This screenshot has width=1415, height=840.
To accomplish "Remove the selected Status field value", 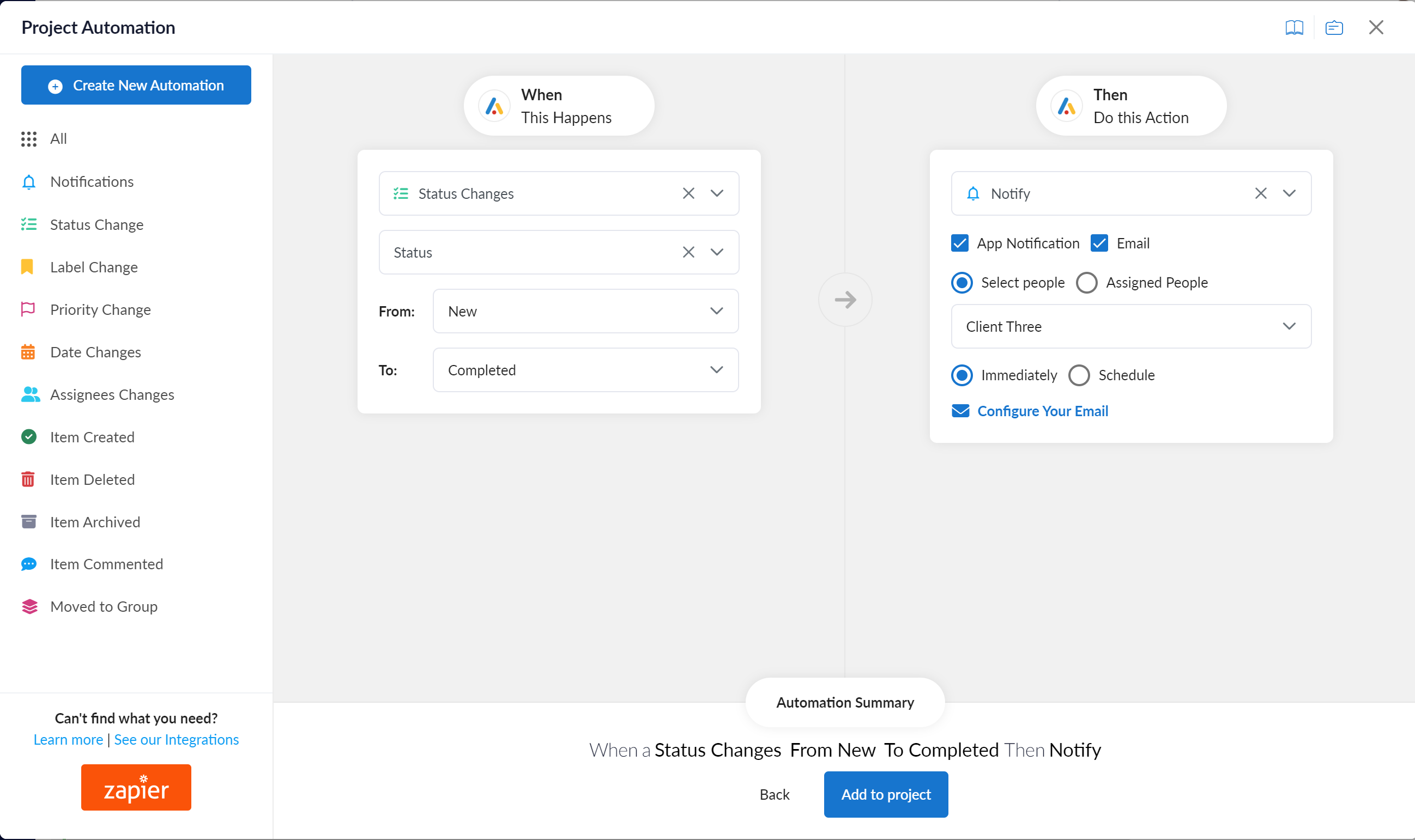I will 688,252.
